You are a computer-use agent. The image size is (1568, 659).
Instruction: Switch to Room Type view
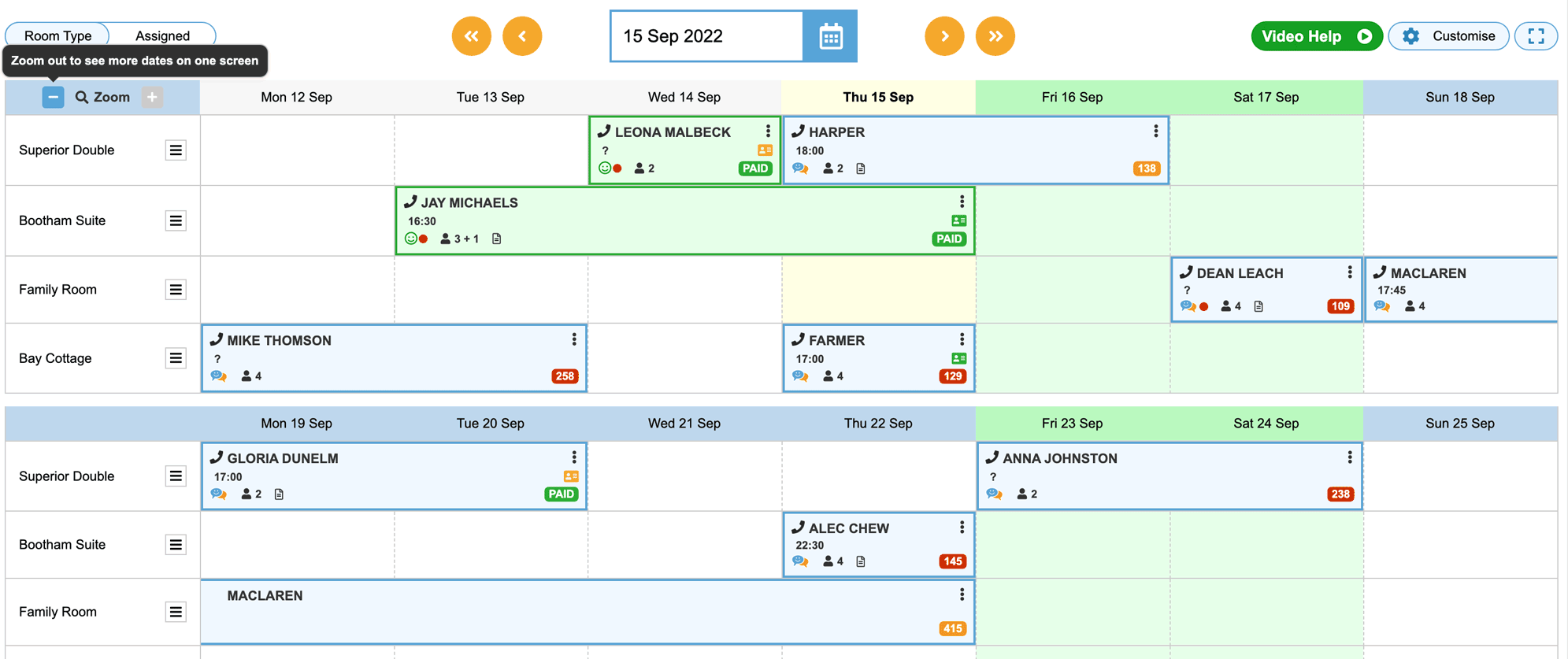point(57,35)
